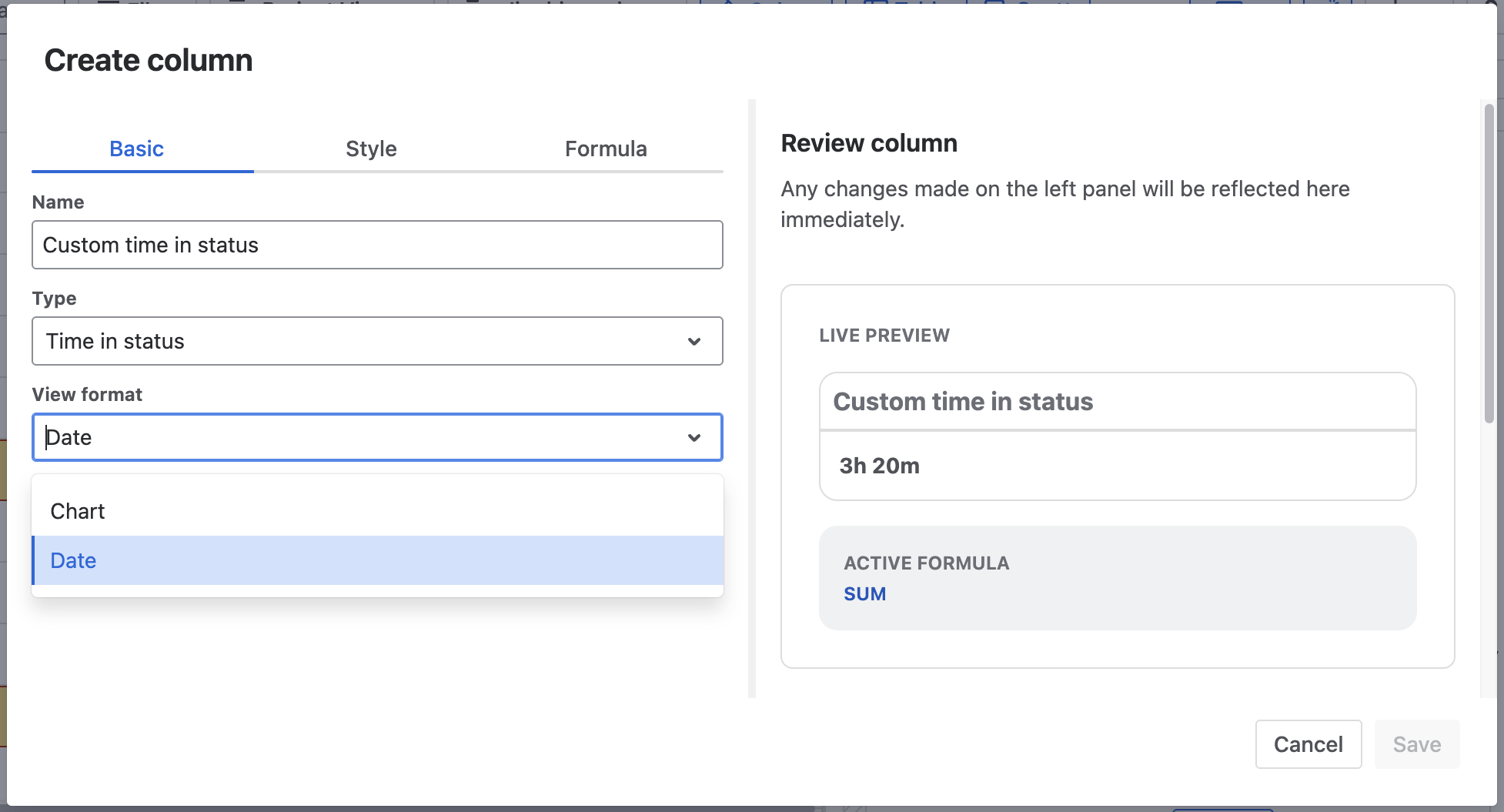
Task: Switch to the Style tab
Action: [x=371, y=149]
